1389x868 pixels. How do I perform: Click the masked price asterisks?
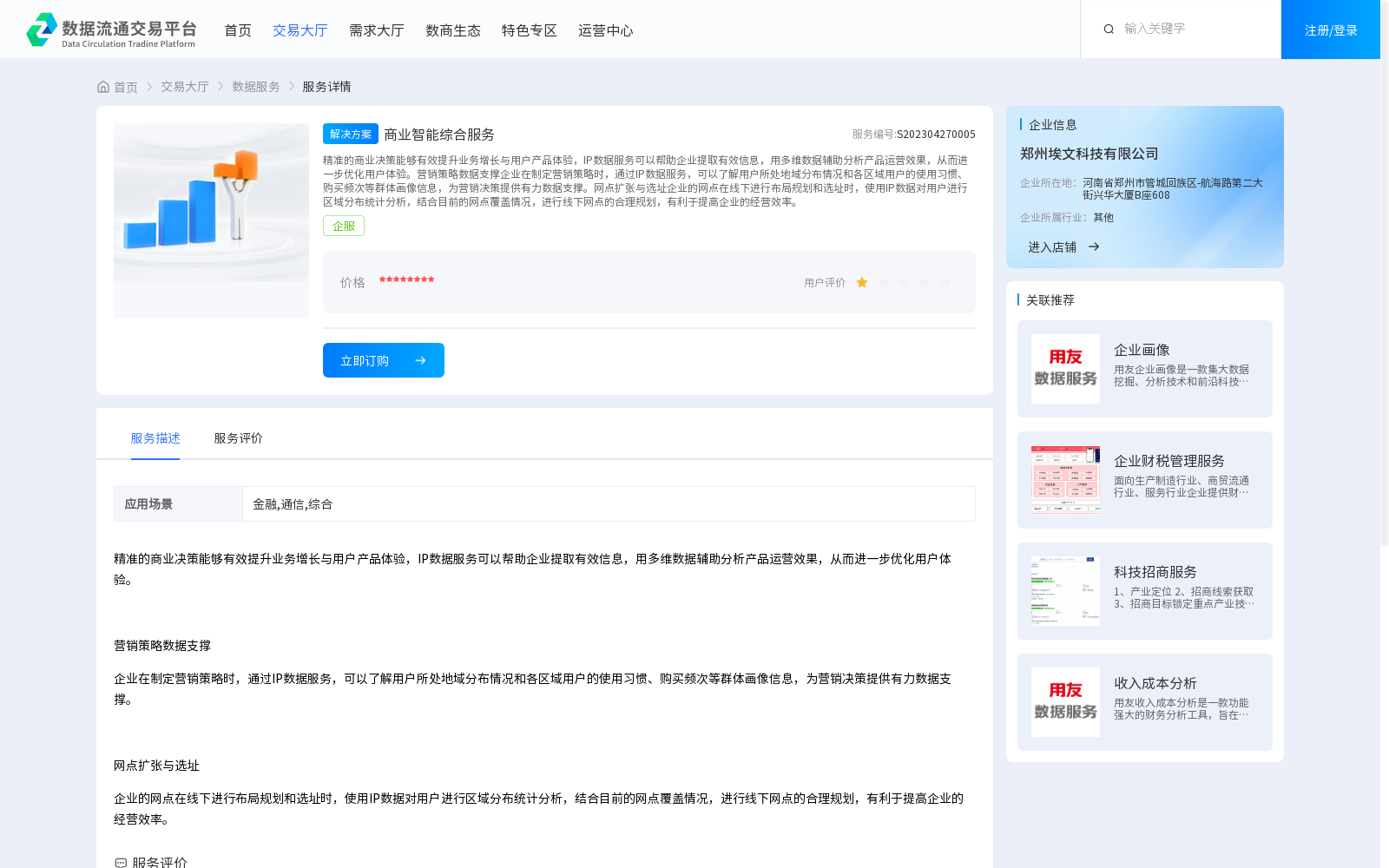click(406, 280)
